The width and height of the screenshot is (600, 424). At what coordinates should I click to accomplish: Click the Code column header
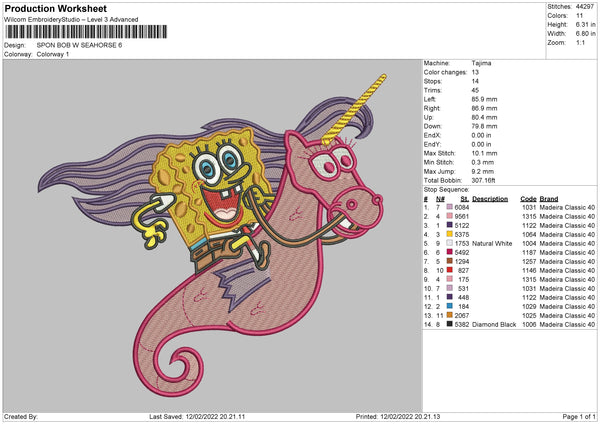click(x=529, y=199)
